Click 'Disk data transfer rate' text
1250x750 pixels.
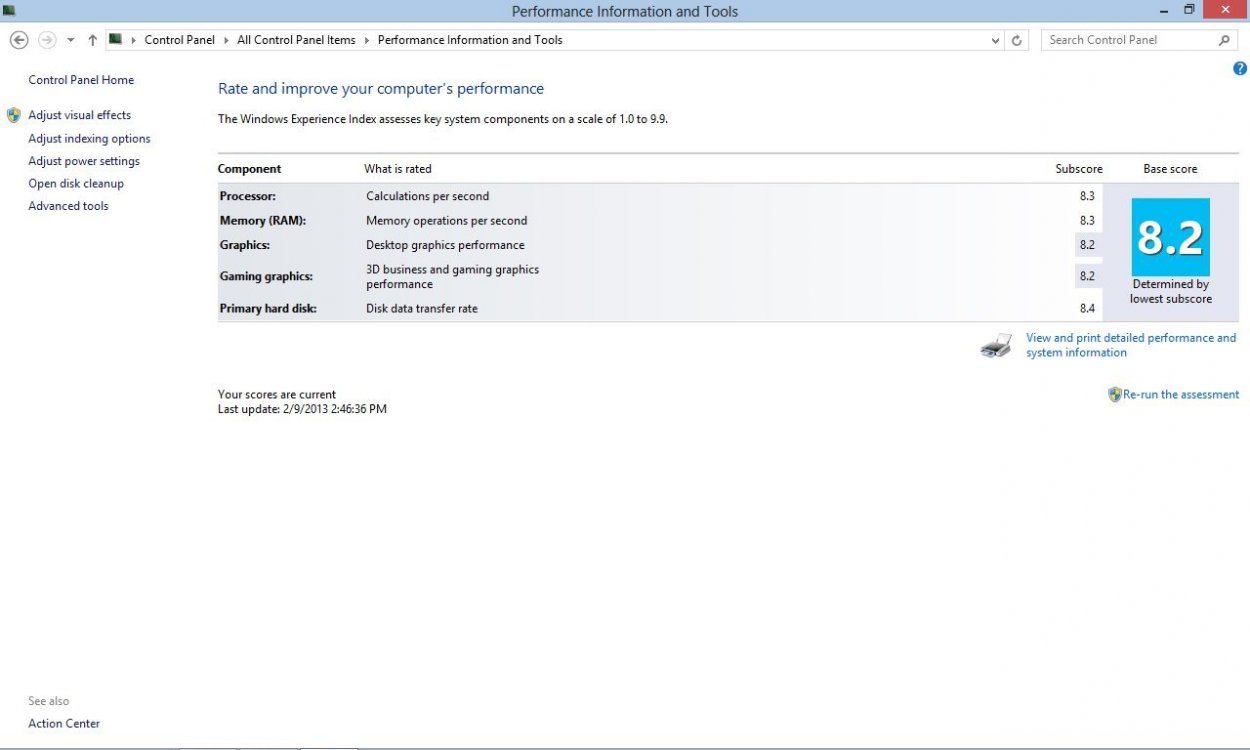click(x=422, y=309)
